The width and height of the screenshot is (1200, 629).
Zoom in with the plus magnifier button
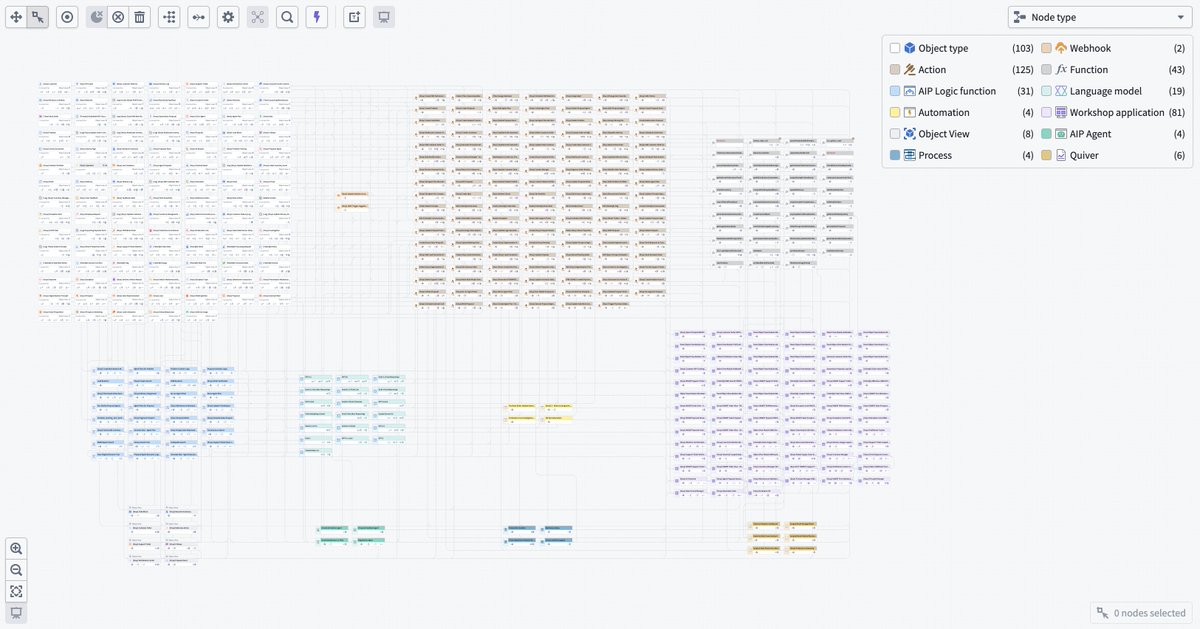tap(16, 548)
